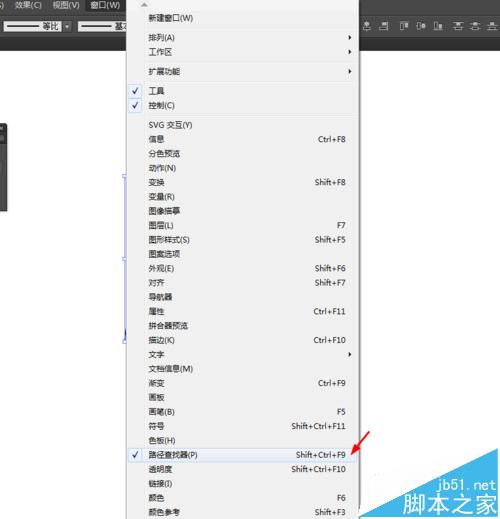Expand the 扩展功能 submenu

pos(243,71)
